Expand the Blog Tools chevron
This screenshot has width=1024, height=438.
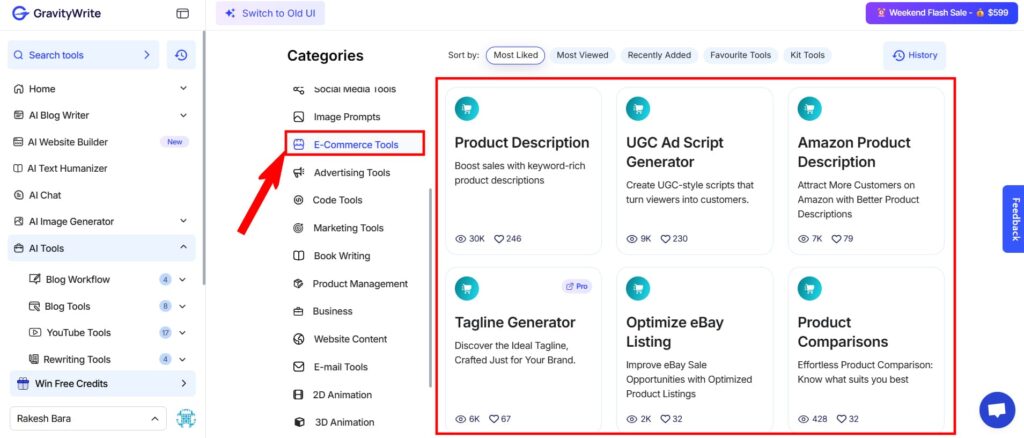(182, 306)
